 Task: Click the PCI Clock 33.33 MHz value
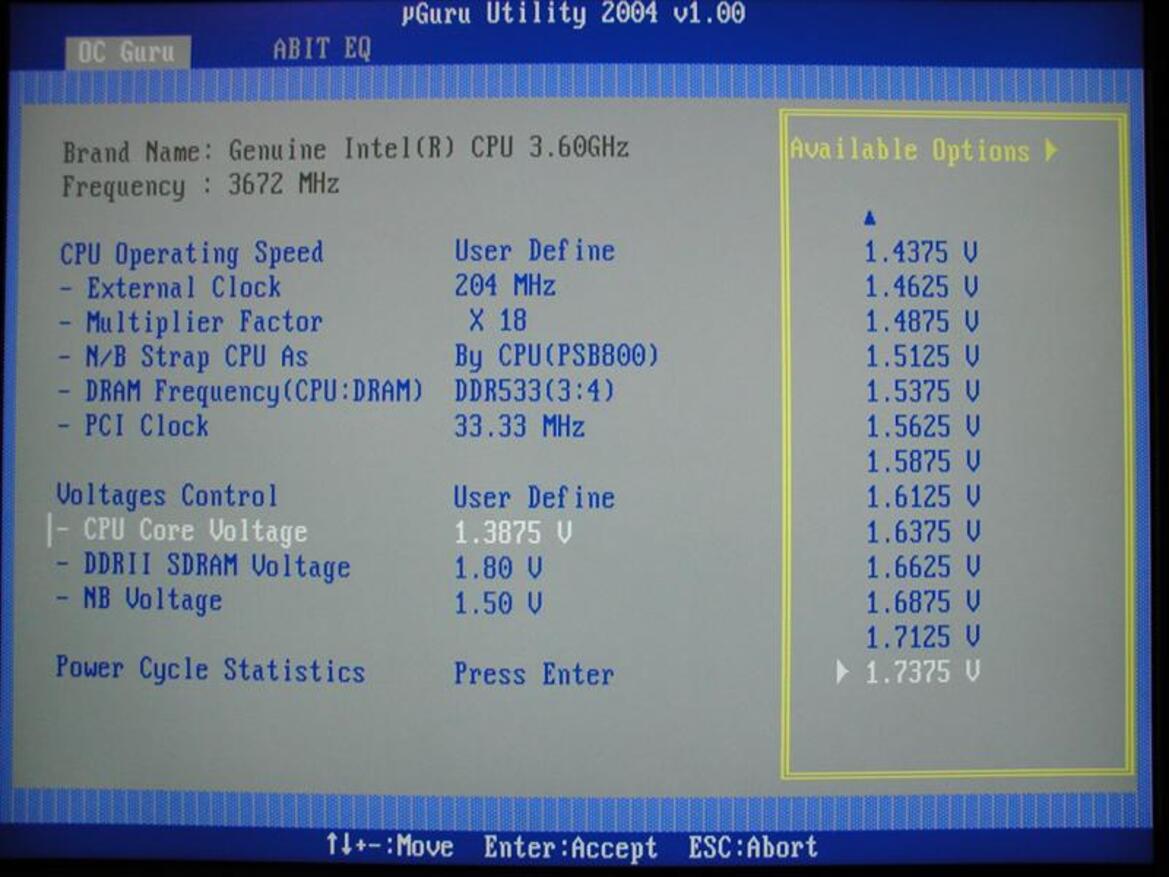coord(519,427)
